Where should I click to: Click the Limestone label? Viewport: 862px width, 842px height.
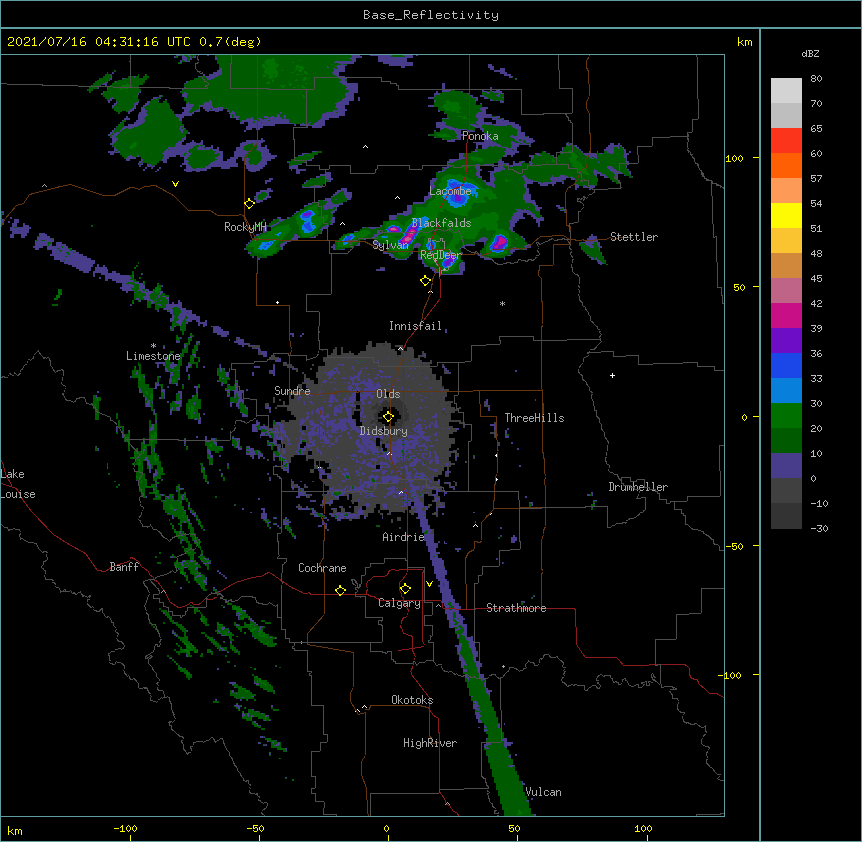pos(153,356)
